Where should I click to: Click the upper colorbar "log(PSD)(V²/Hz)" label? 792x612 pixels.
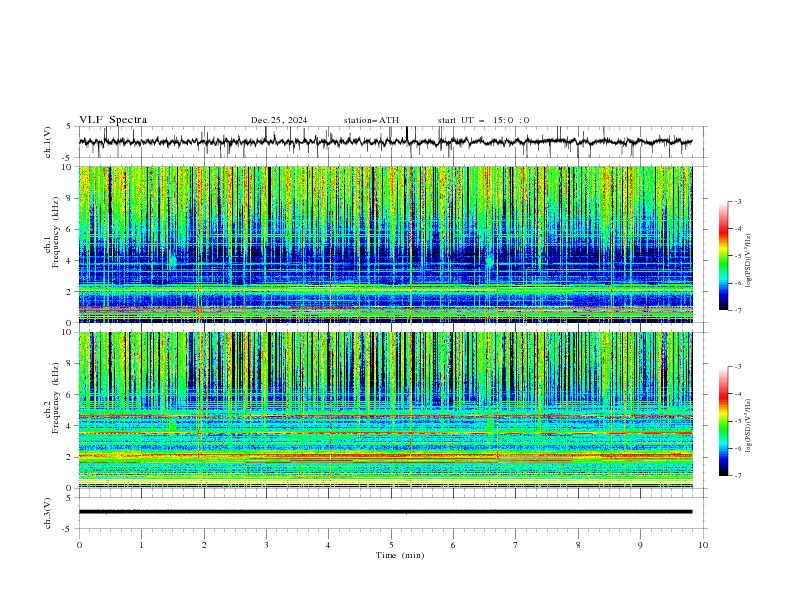tap(748, 261)
